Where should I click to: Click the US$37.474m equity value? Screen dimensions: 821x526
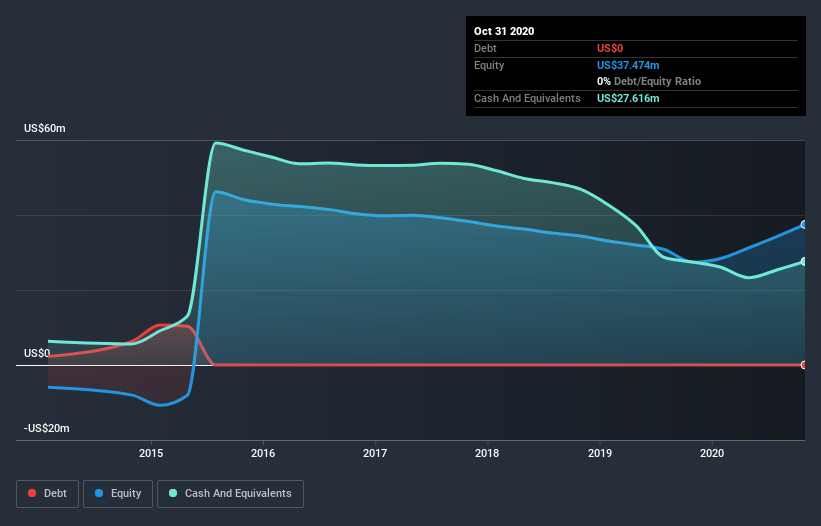coord(628,65)
